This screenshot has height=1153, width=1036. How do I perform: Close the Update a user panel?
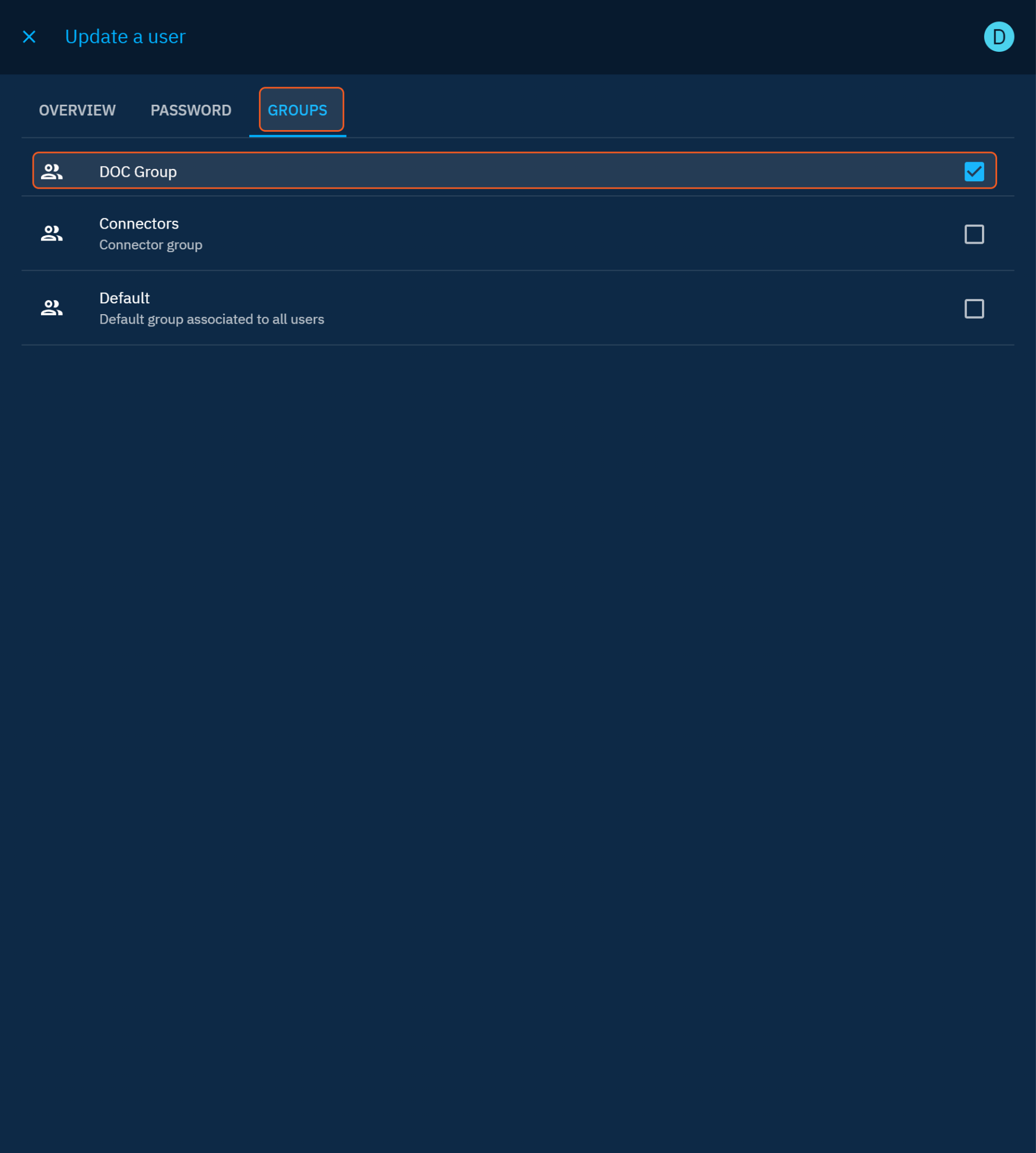pos(29,37)
